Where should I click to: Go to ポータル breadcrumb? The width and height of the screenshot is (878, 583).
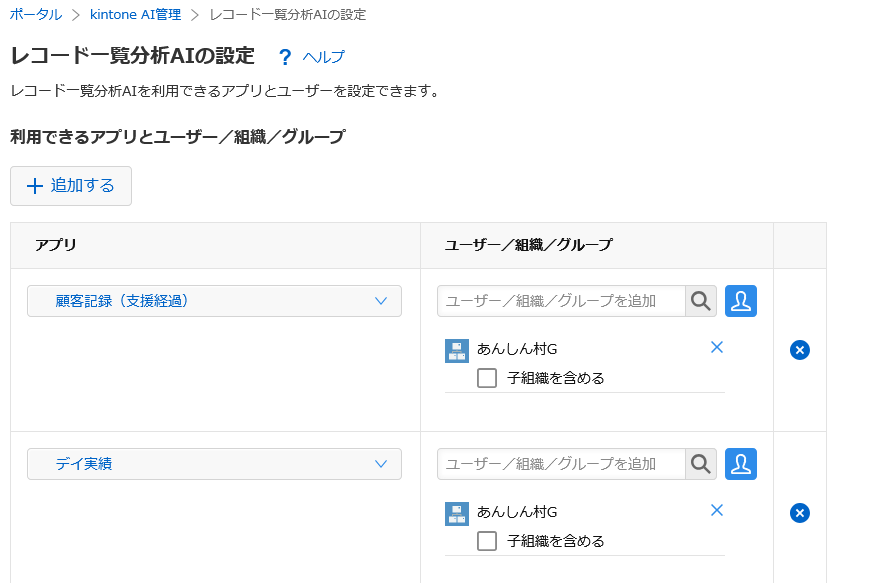(35, 14)
